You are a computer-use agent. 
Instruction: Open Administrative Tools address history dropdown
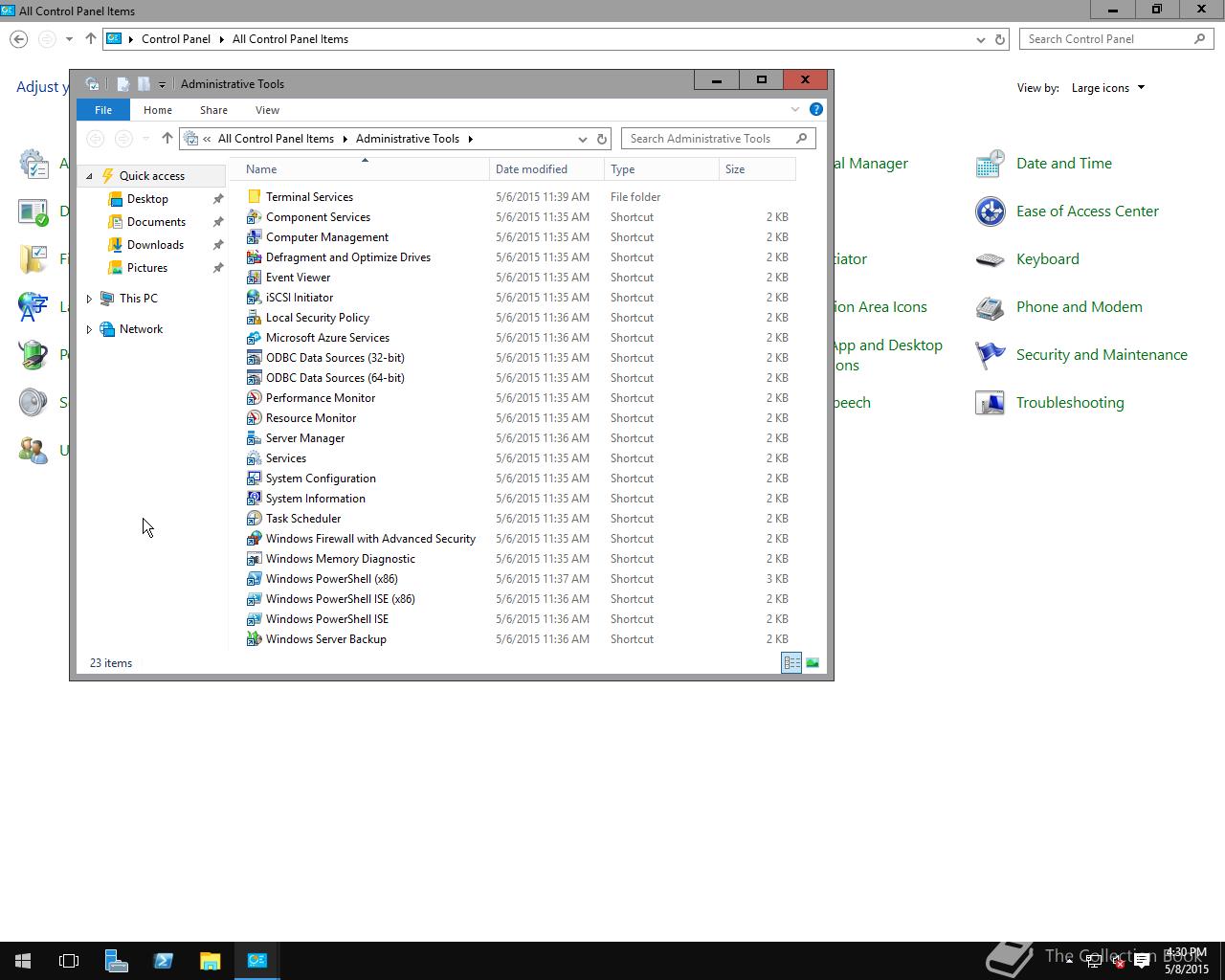[582, 139]
